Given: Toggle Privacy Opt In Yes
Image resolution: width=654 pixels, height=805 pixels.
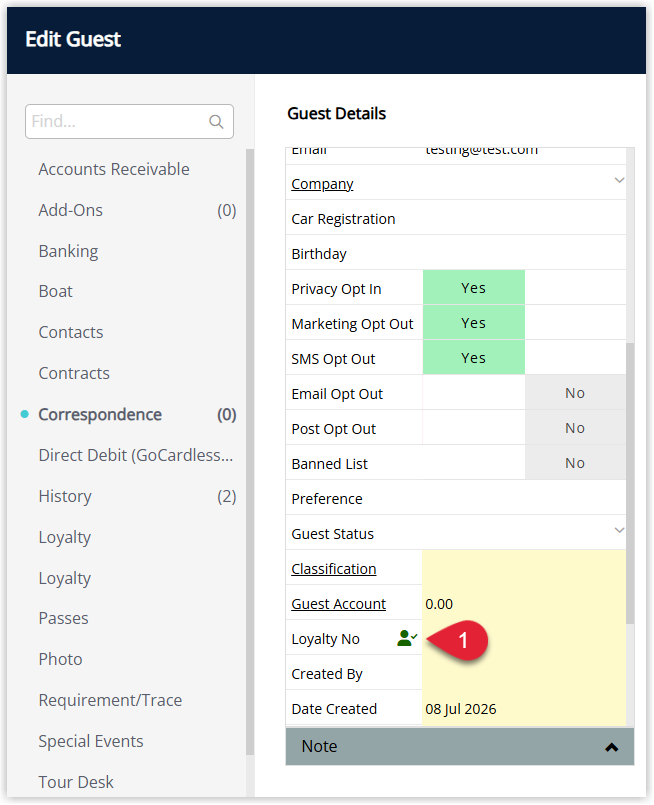Looking at the screenshot, I should coord(473,288).
